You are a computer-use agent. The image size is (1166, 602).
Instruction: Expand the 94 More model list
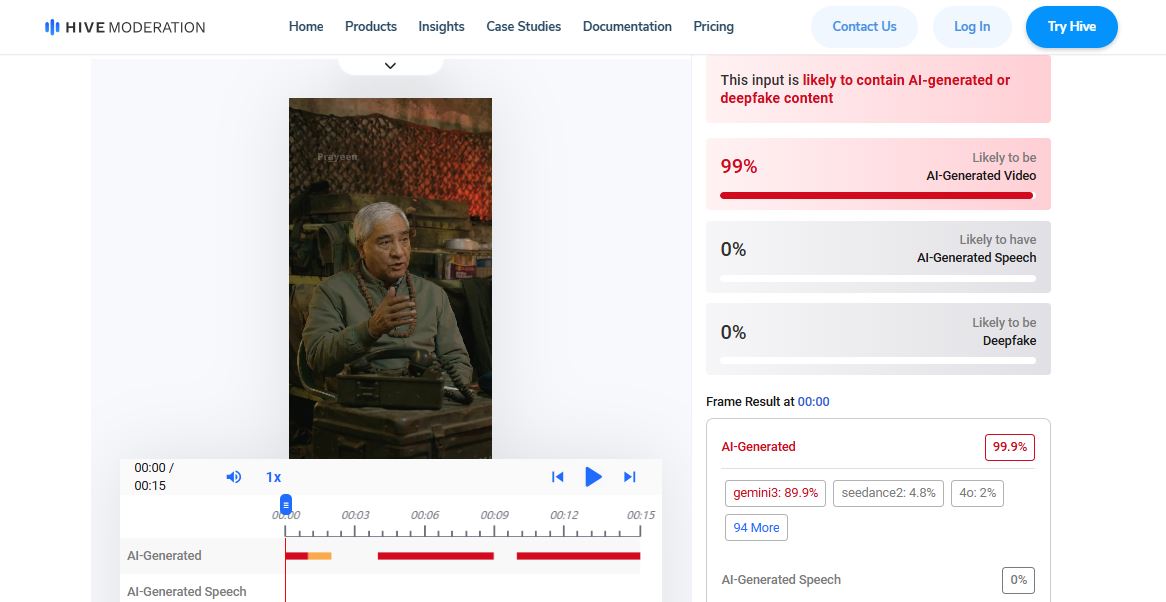pos(756,527)
